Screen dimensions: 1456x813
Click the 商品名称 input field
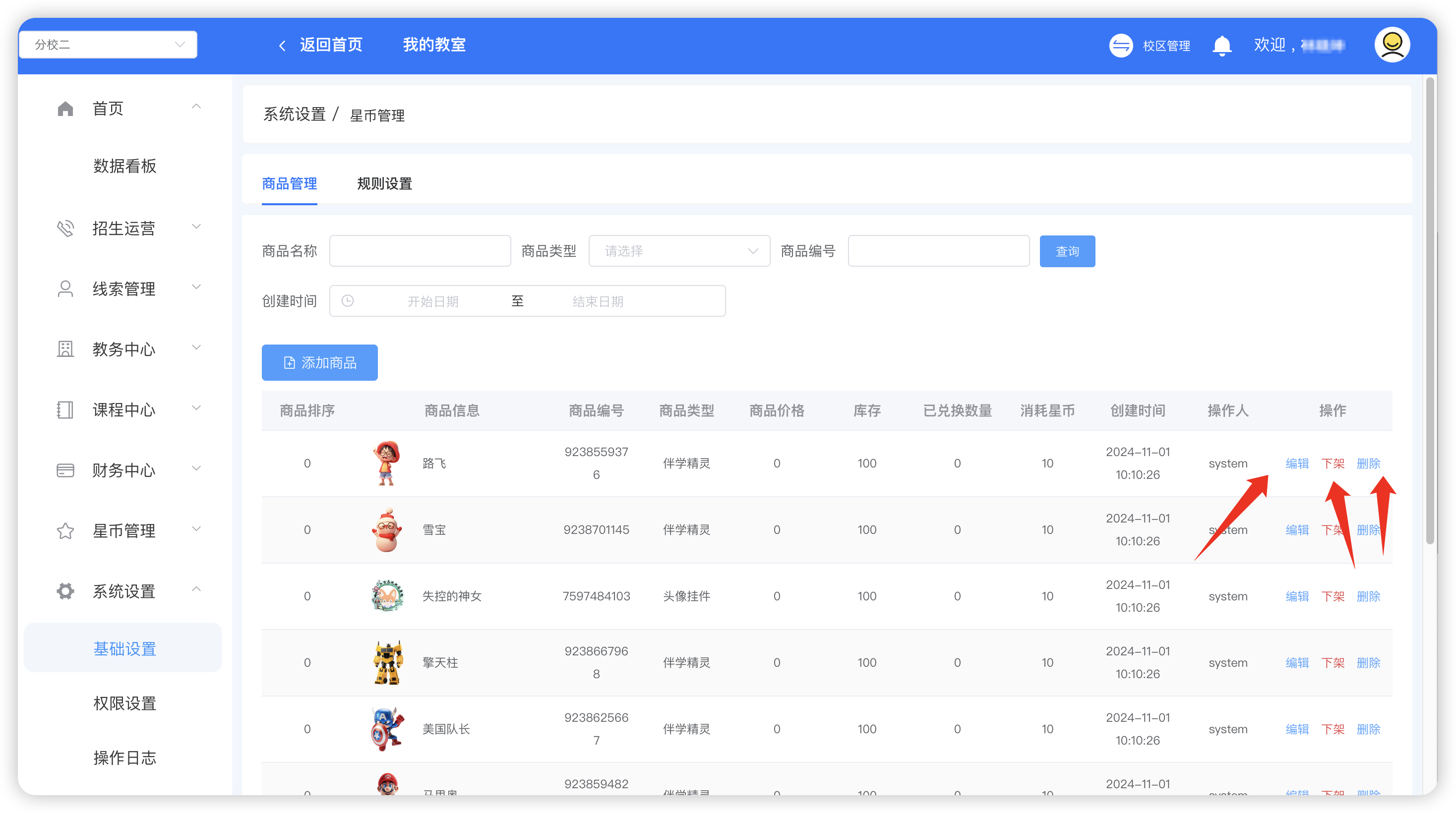[x=420, y=251]
